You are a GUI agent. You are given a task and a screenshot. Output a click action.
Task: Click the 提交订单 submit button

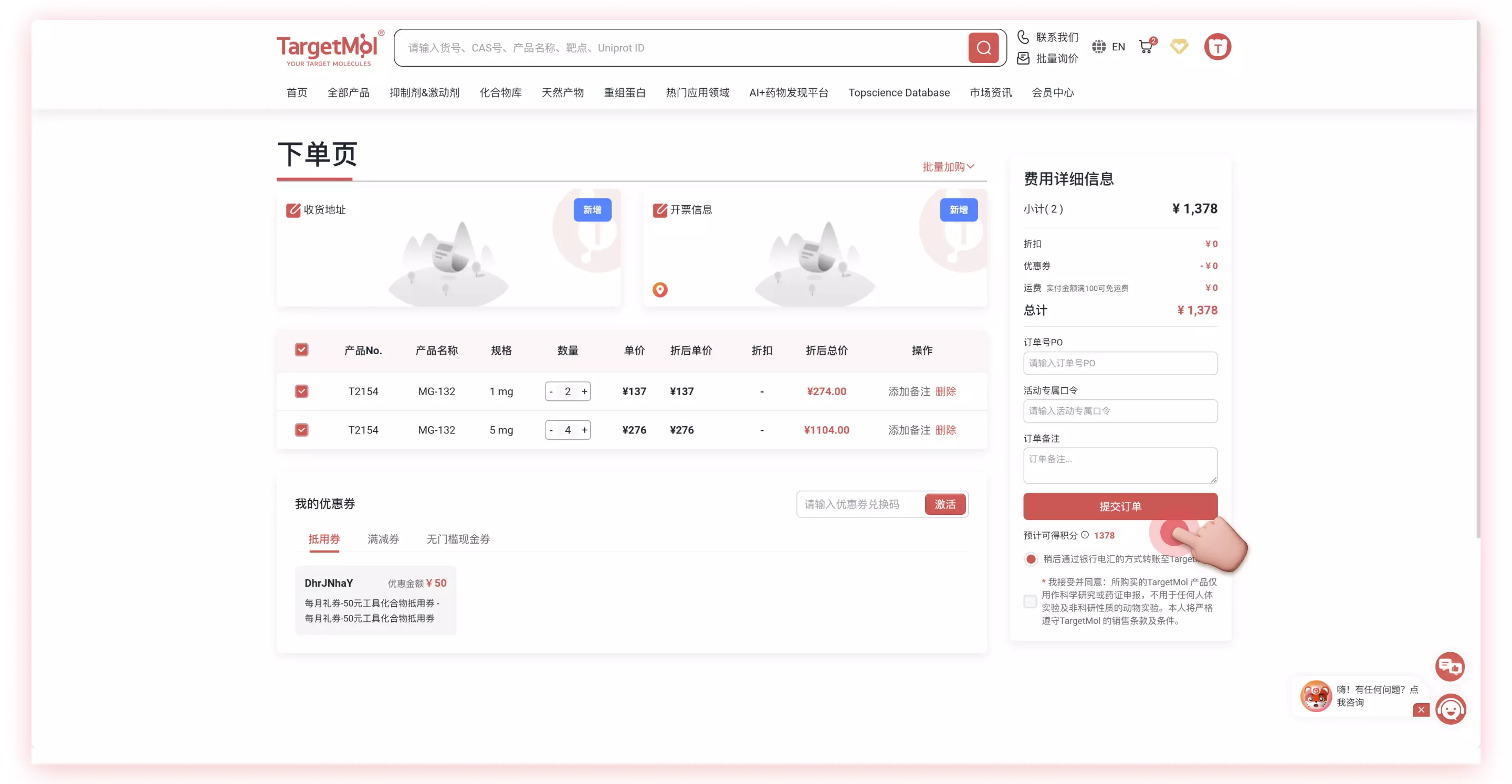click(1119, 506)
